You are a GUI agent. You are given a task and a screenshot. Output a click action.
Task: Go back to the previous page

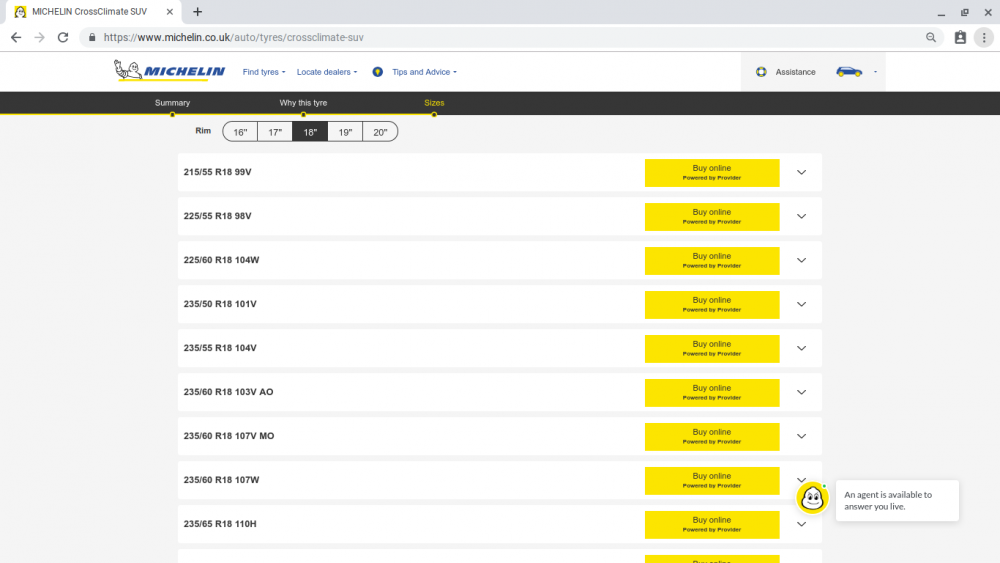tap(16, 38)
